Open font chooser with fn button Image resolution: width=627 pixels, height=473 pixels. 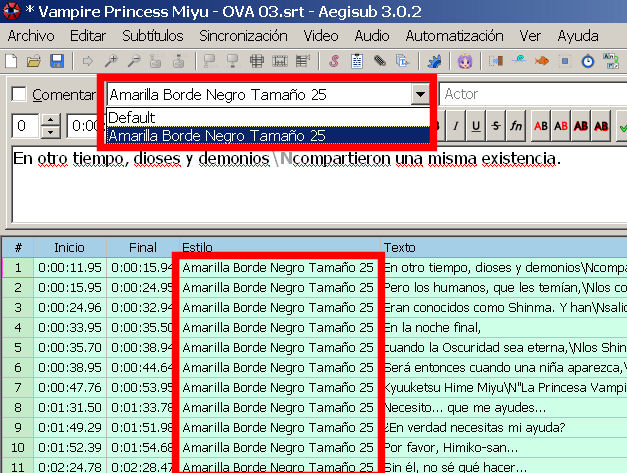tap(516, 126)
